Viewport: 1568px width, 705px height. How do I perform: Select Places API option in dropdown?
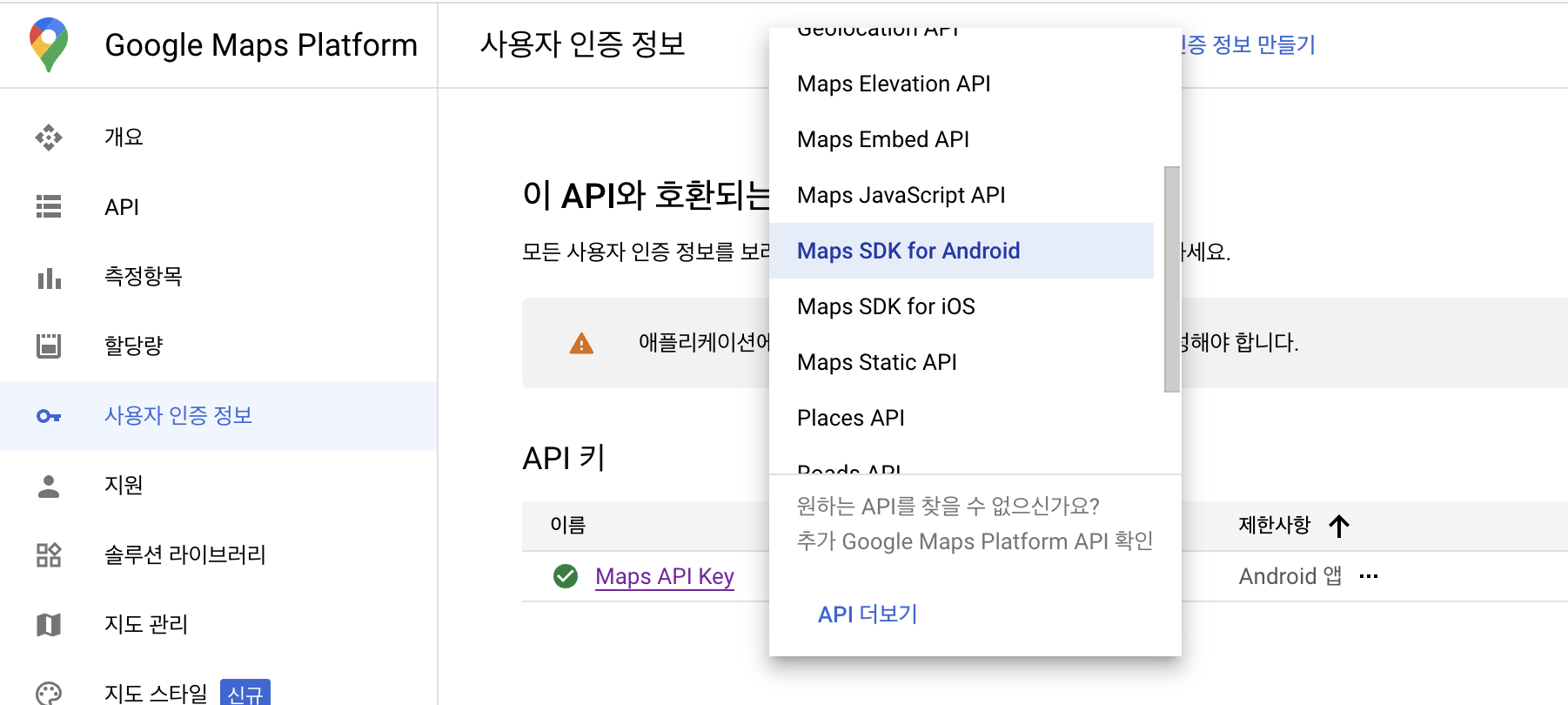click(x=962, y=418)
